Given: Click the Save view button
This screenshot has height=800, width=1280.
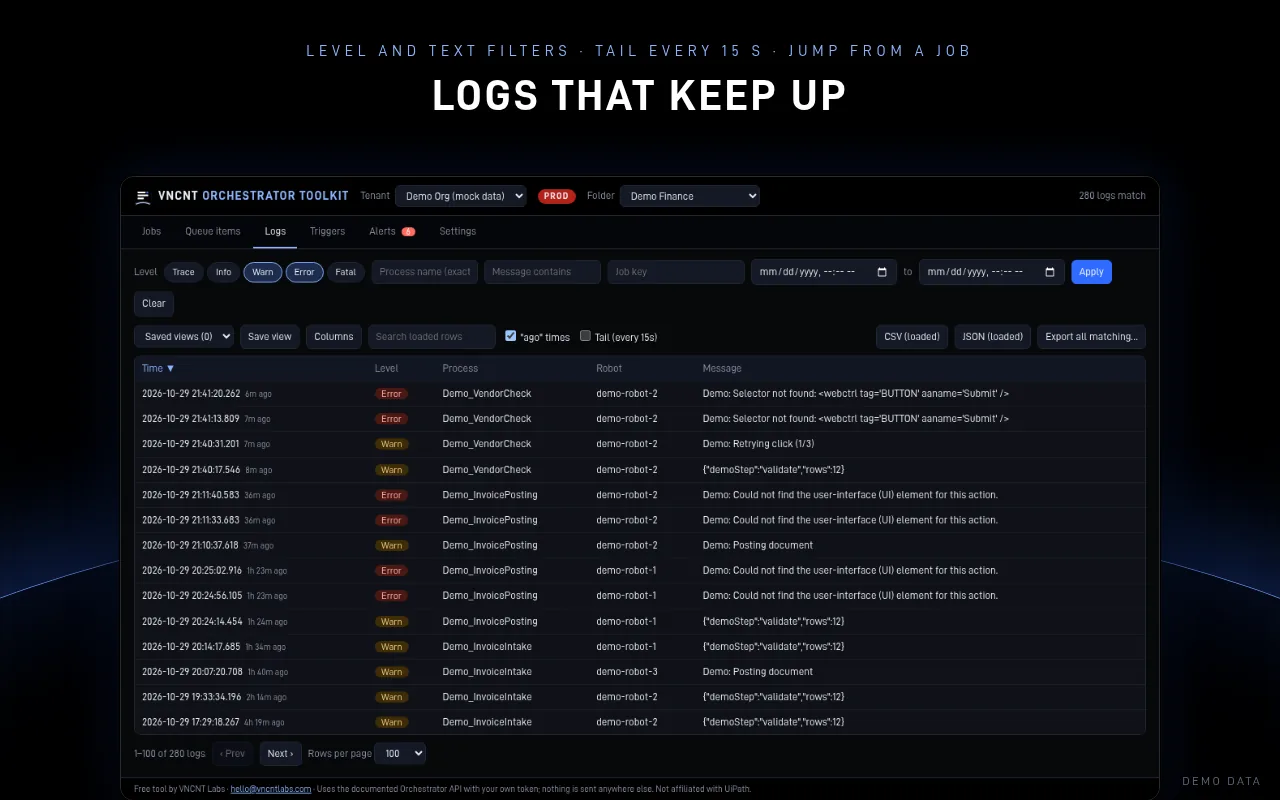Looking at the screenshot, I should [270, 336].
